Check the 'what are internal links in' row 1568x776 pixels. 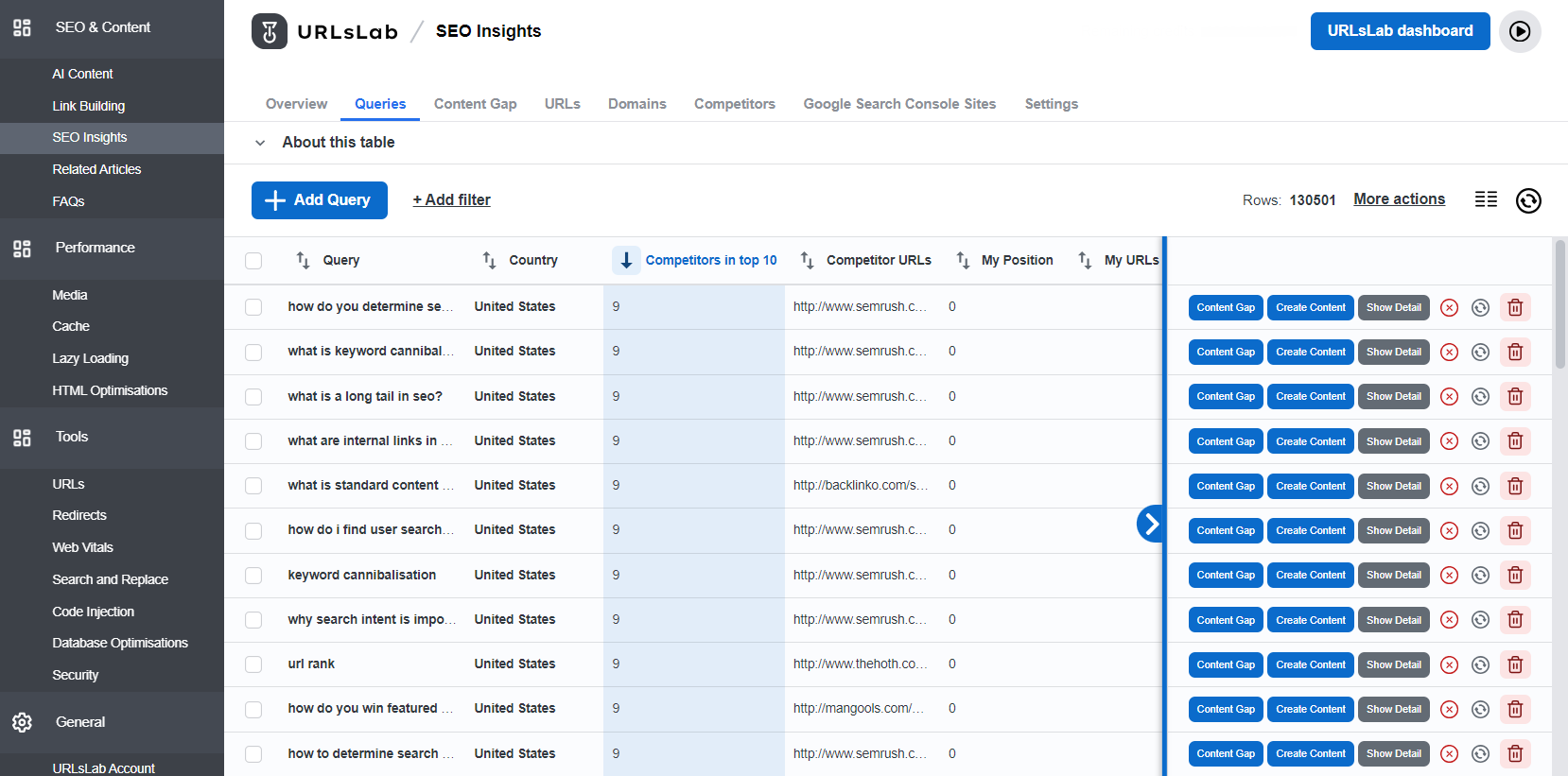(253, 441)
